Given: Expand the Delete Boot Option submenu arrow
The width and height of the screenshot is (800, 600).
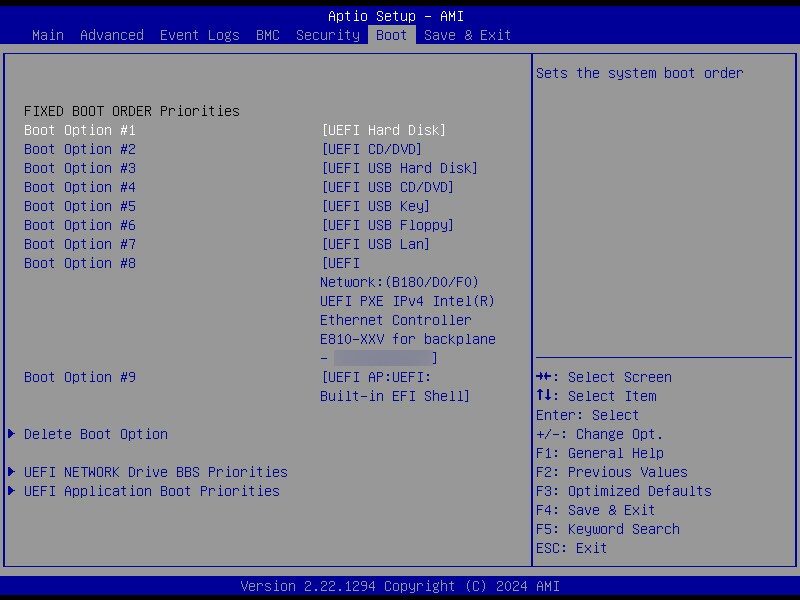Looking at the screenshot, I should click(x=12, y=434).
